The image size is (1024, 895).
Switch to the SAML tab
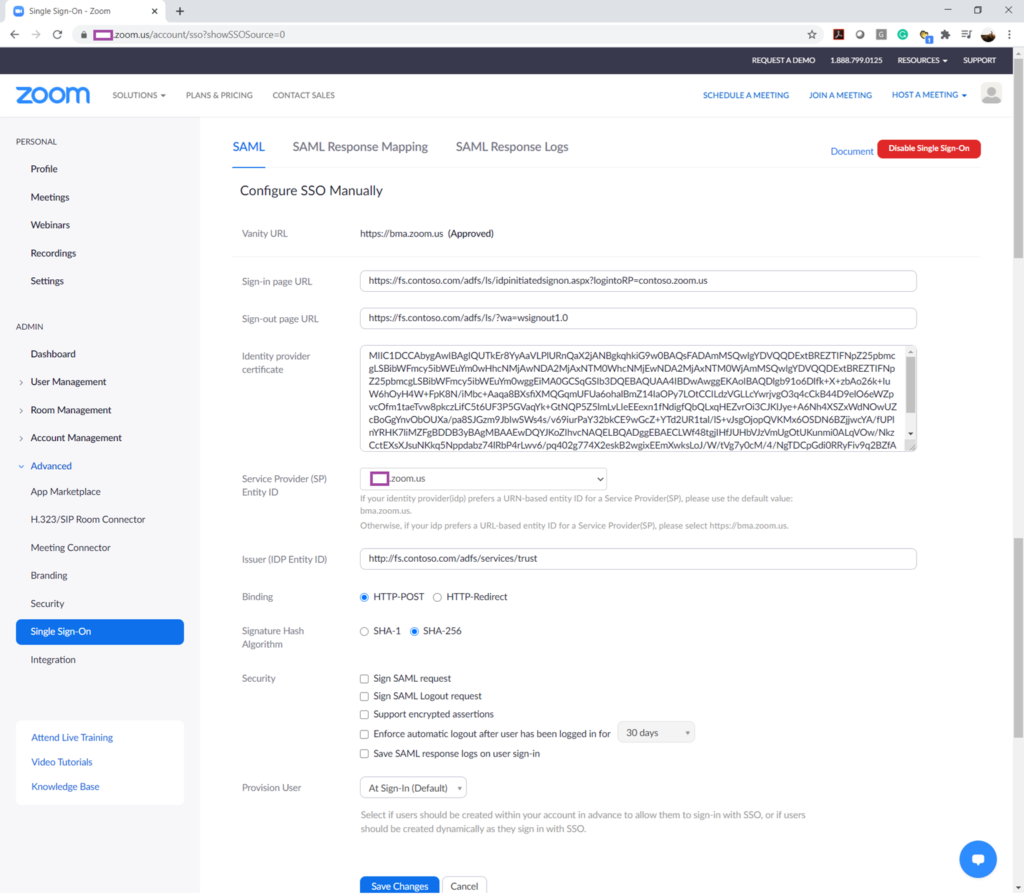coord(249,147)
